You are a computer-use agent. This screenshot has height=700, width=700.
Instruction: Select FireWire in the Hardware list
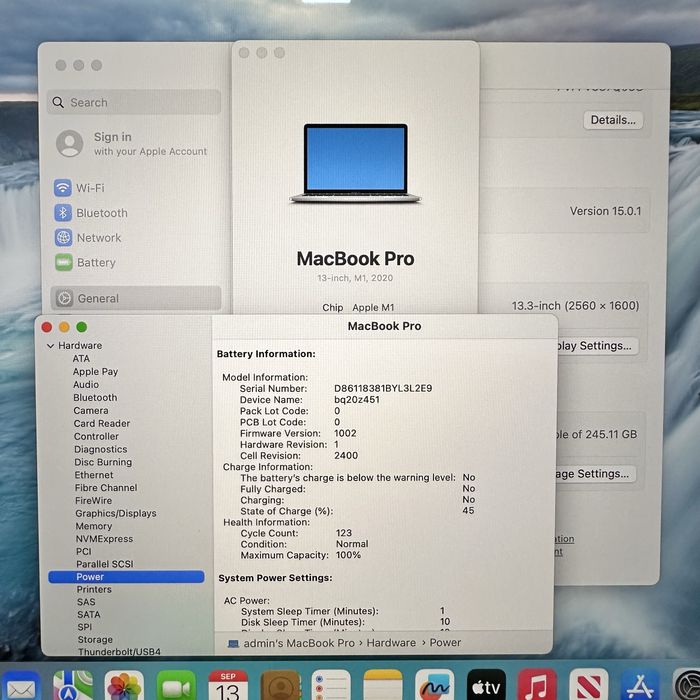94,500
